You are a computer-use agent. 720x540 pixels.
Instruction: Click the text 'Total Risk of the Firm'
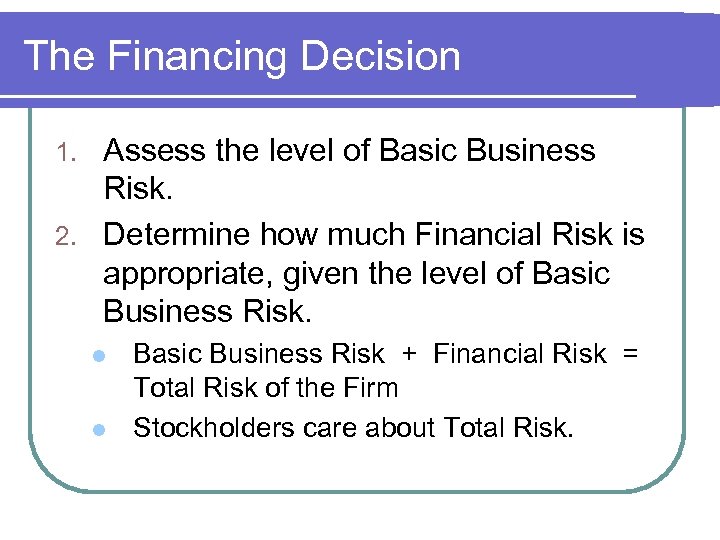point(266,388)
